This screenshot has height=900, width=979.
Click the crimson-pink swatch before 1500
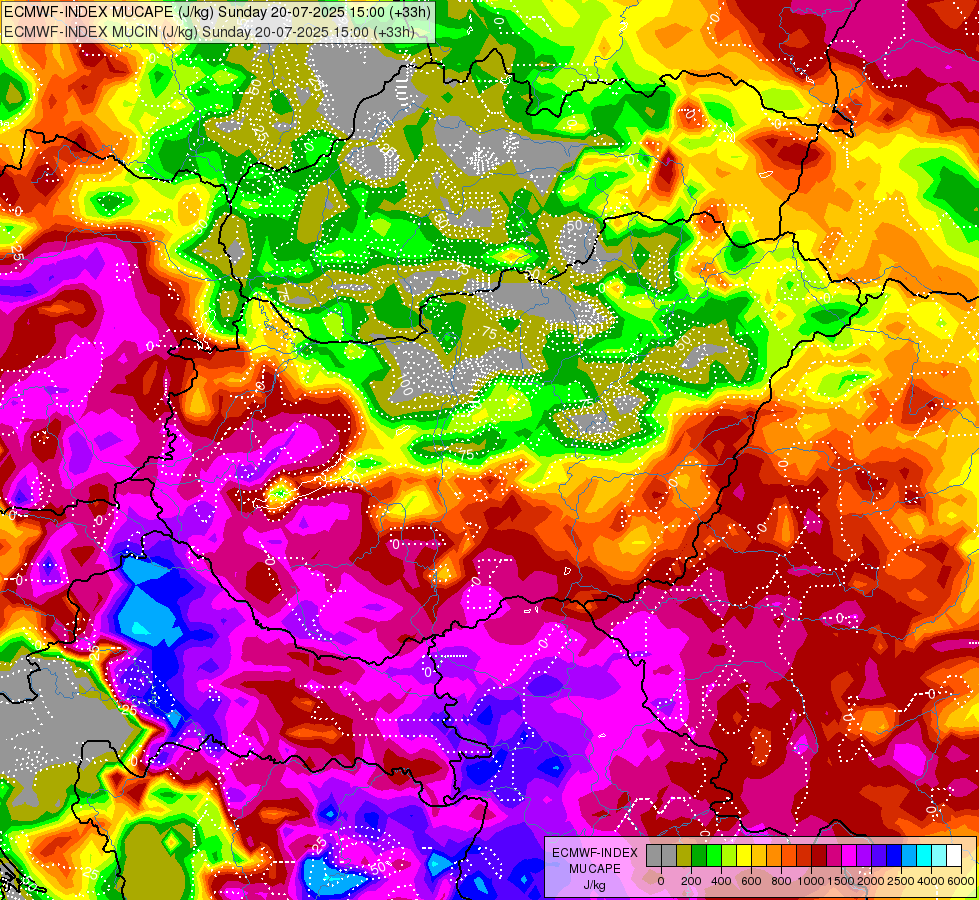[835, 856]
